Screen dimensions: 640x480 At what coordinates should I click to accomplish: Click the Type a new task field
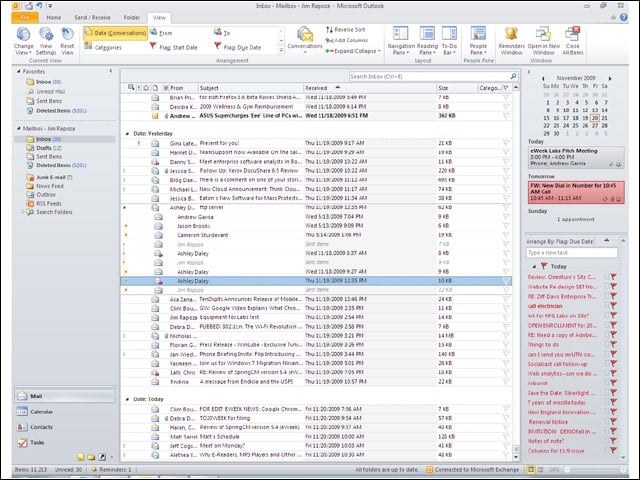coord(571,253)
